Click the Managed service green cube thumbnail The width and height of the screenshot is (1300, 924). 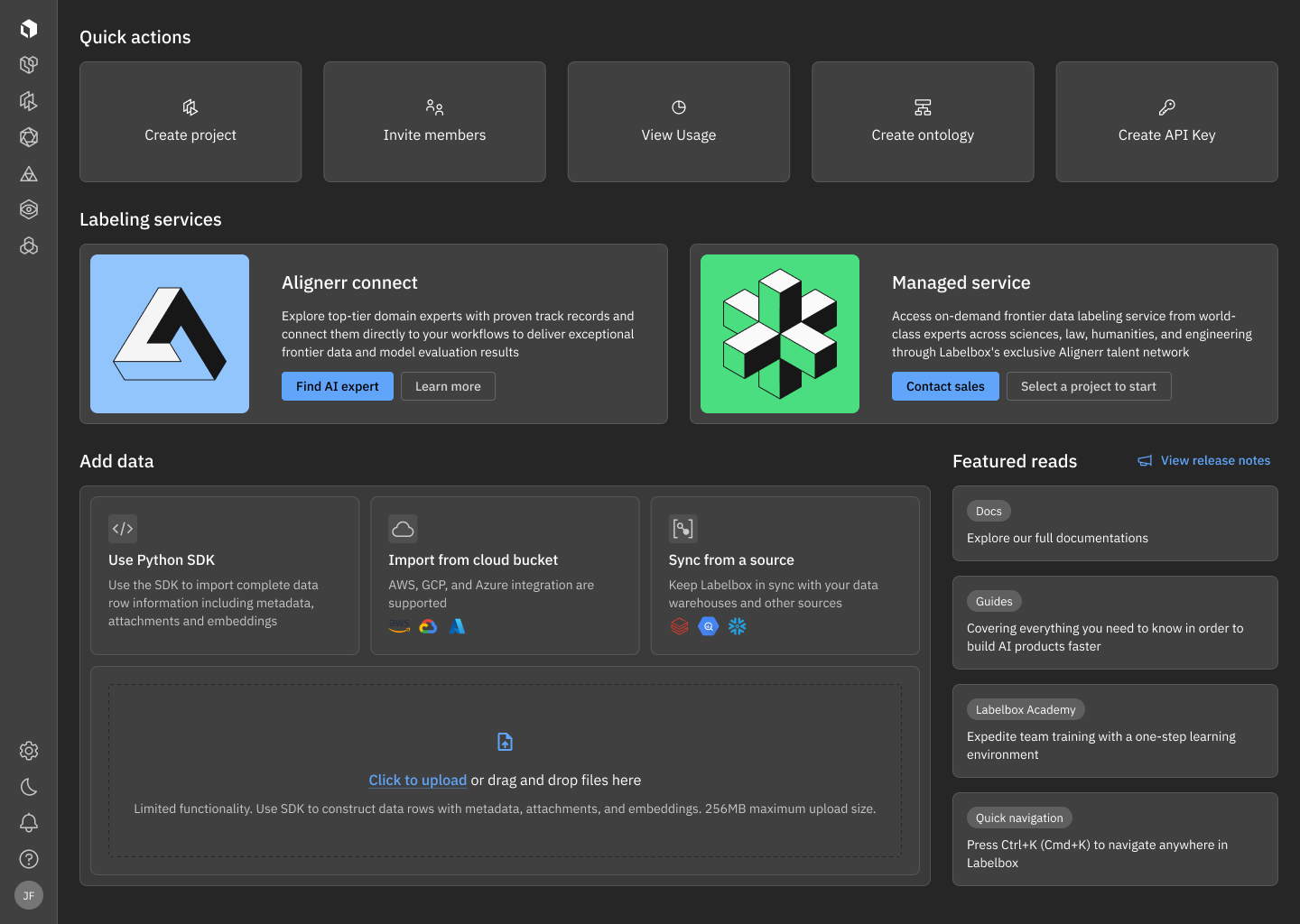(780, 334)
